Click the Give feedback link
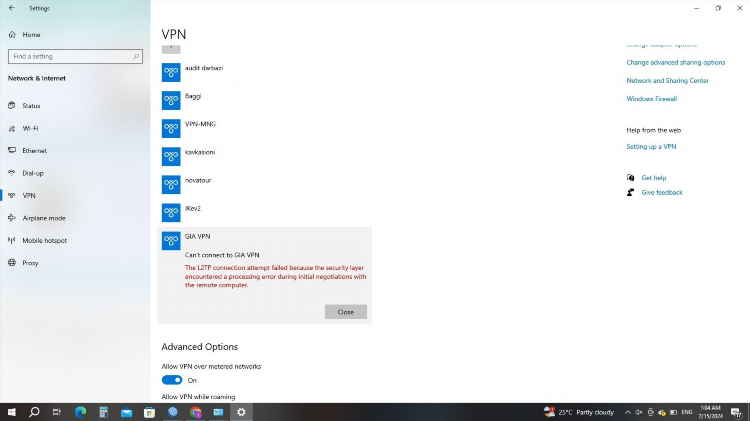 click(x=662, y=193)
